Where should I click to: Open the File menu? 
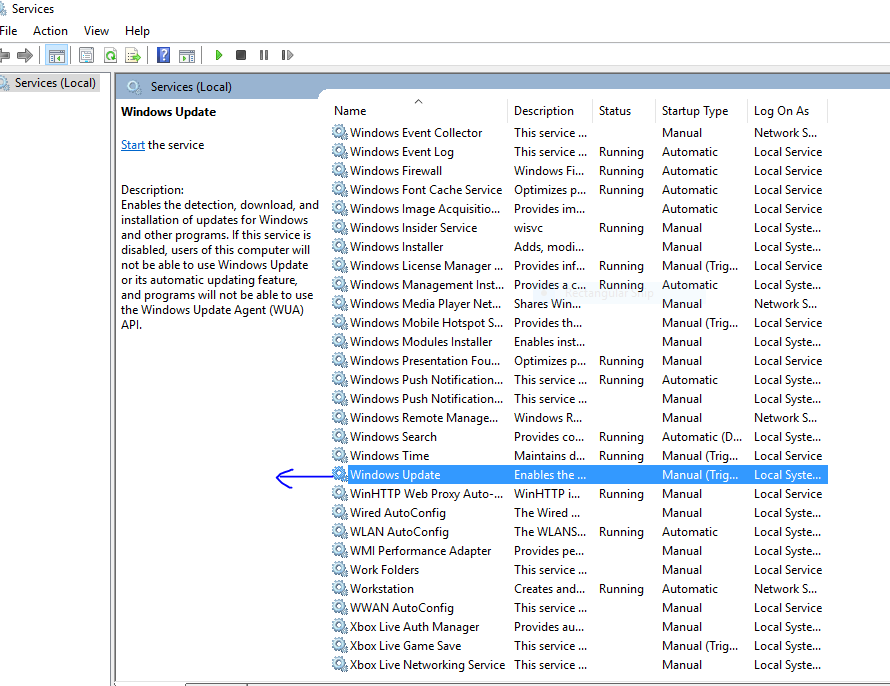point(9,30)
